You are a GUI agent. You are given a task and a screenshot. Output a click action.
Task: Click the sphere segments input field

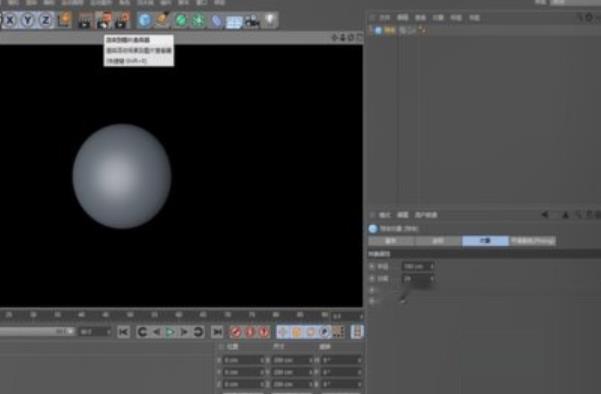coord(418,279)
